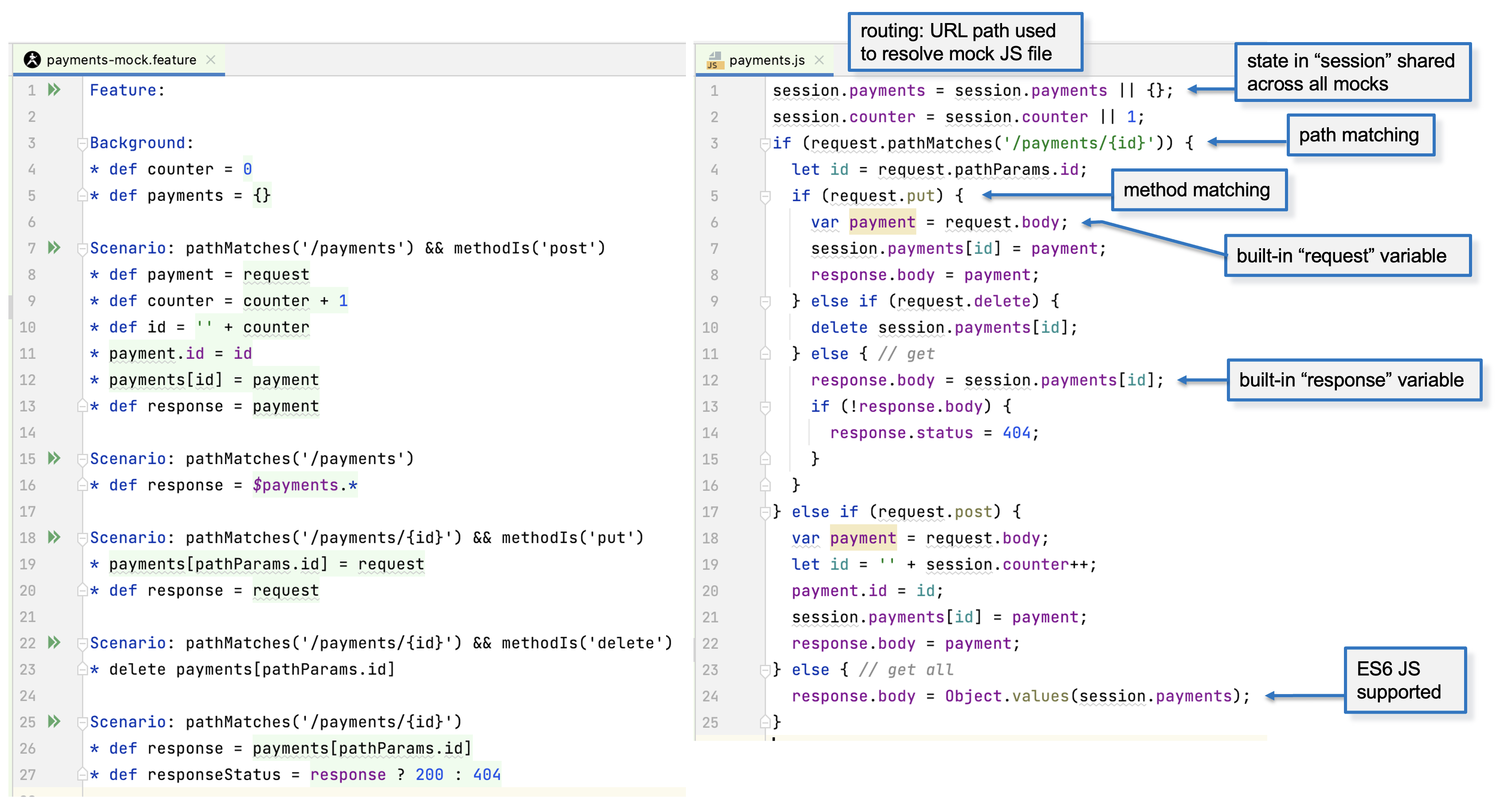Collapse the Scenario fold at line 15
The width and height of the screenshot is (1504, 812).
(x=82, y=460)
